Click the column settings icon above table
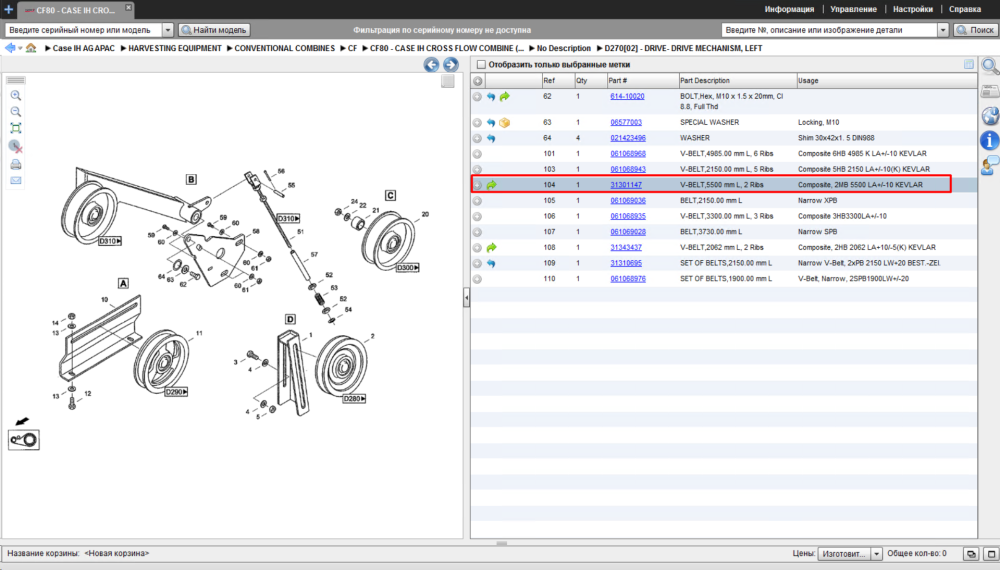Image resolution: width=1000 pixels, height=570 pixels. tap(969, 64)
